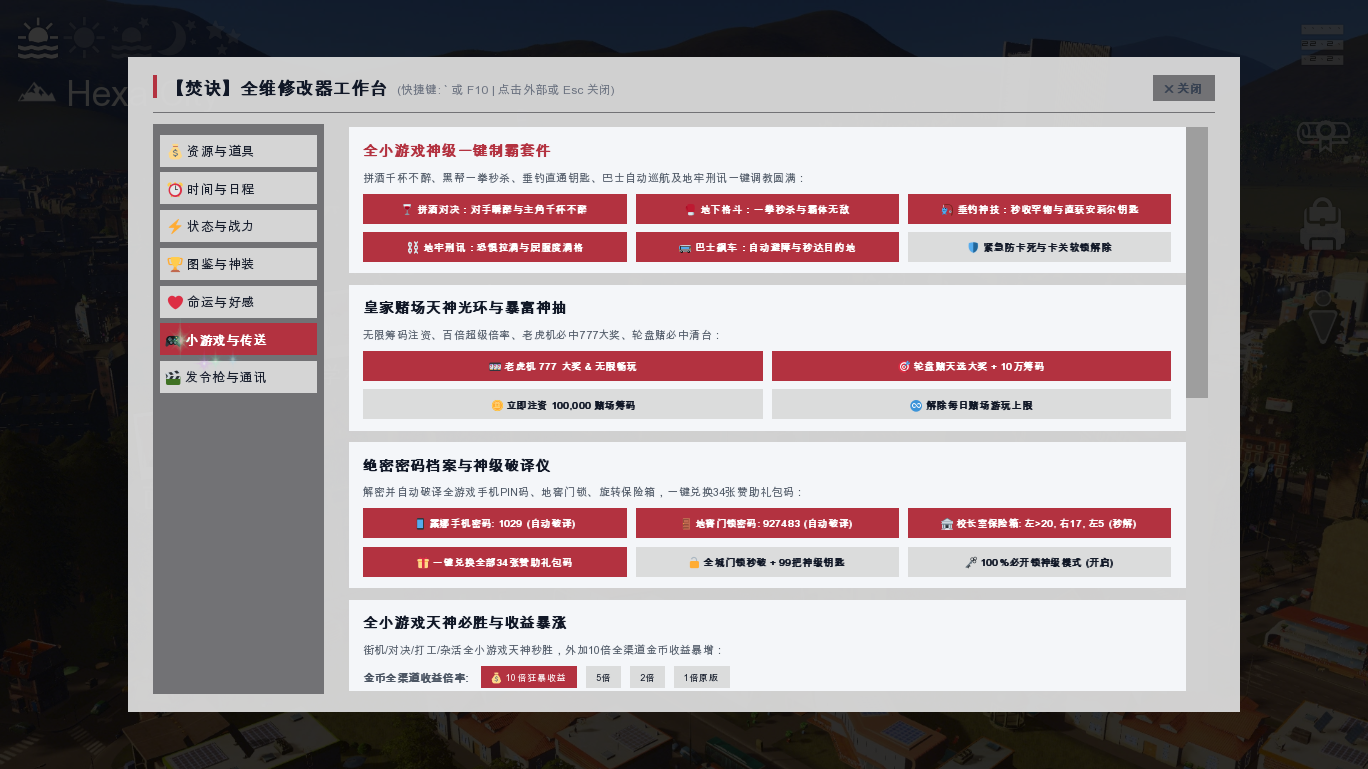The width and height of the screenshot is (1368, 769).
Task: Open the stacked menu icon at the game's top right
Action: coord(1322,45)
